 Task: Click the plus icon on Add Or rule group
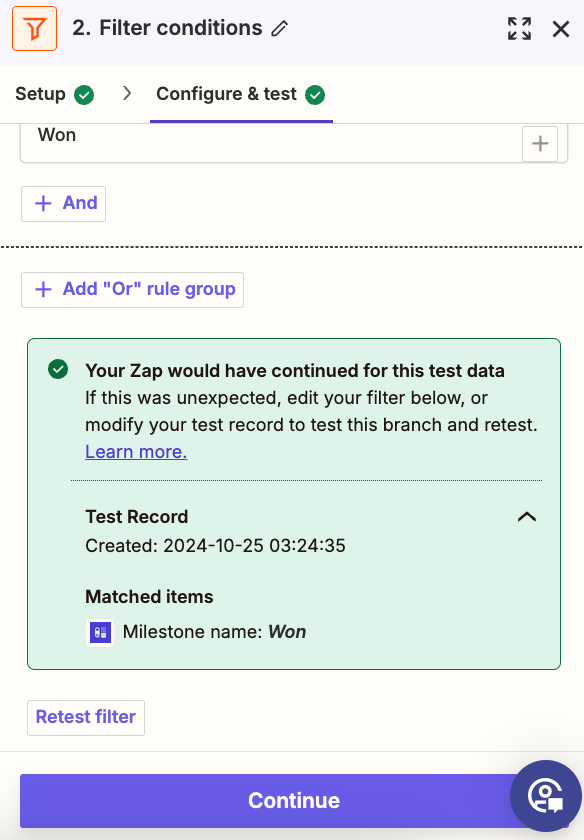click(x=43, y=289)
